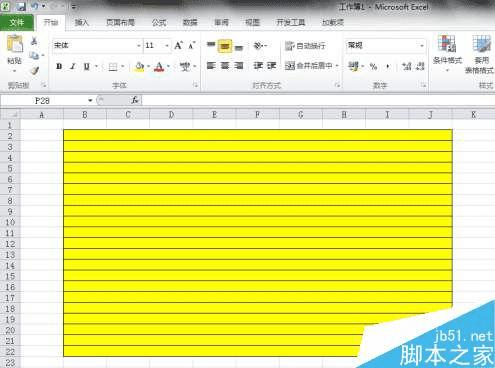This screenshot has width=495, height=368.
Task: Click the Cut scissors icon
Action: tap(34, 41)
